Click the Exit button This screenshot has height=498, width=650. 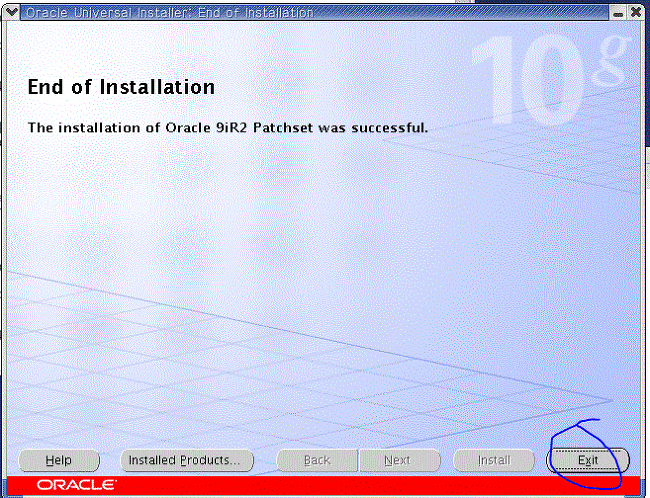pos(588,460)
